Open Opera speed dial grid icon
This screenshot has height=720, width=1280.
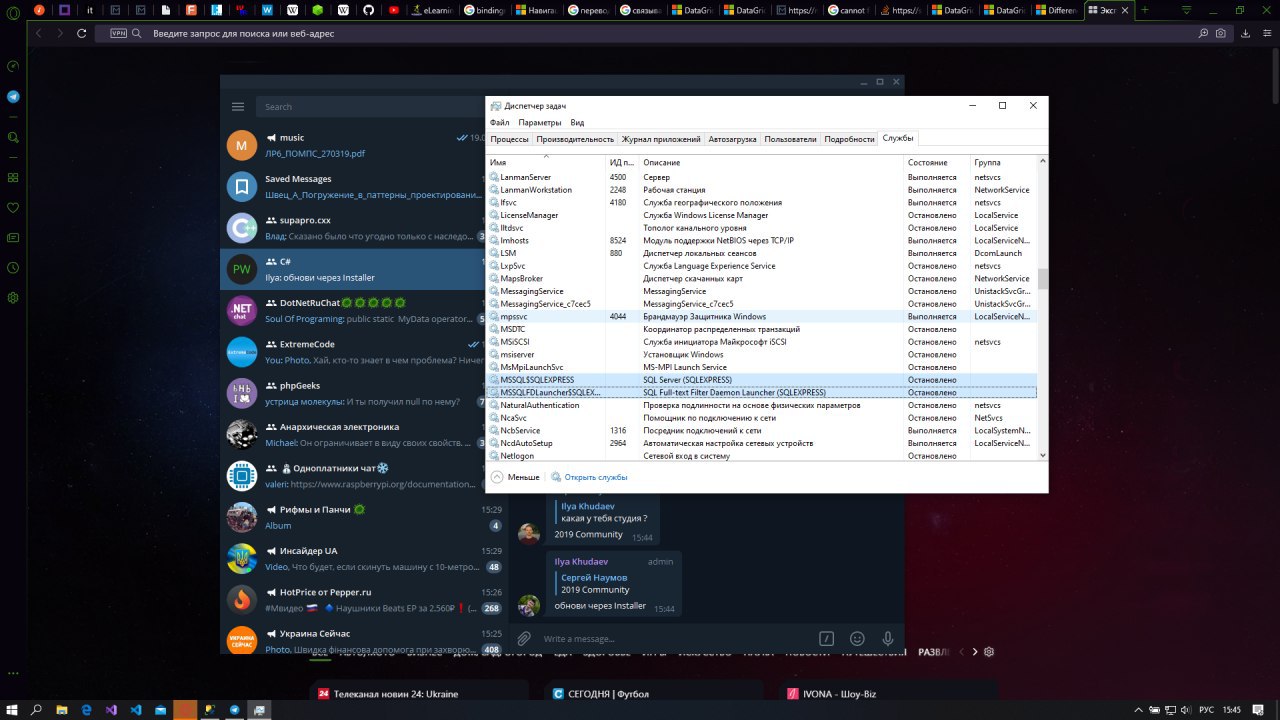13,177
